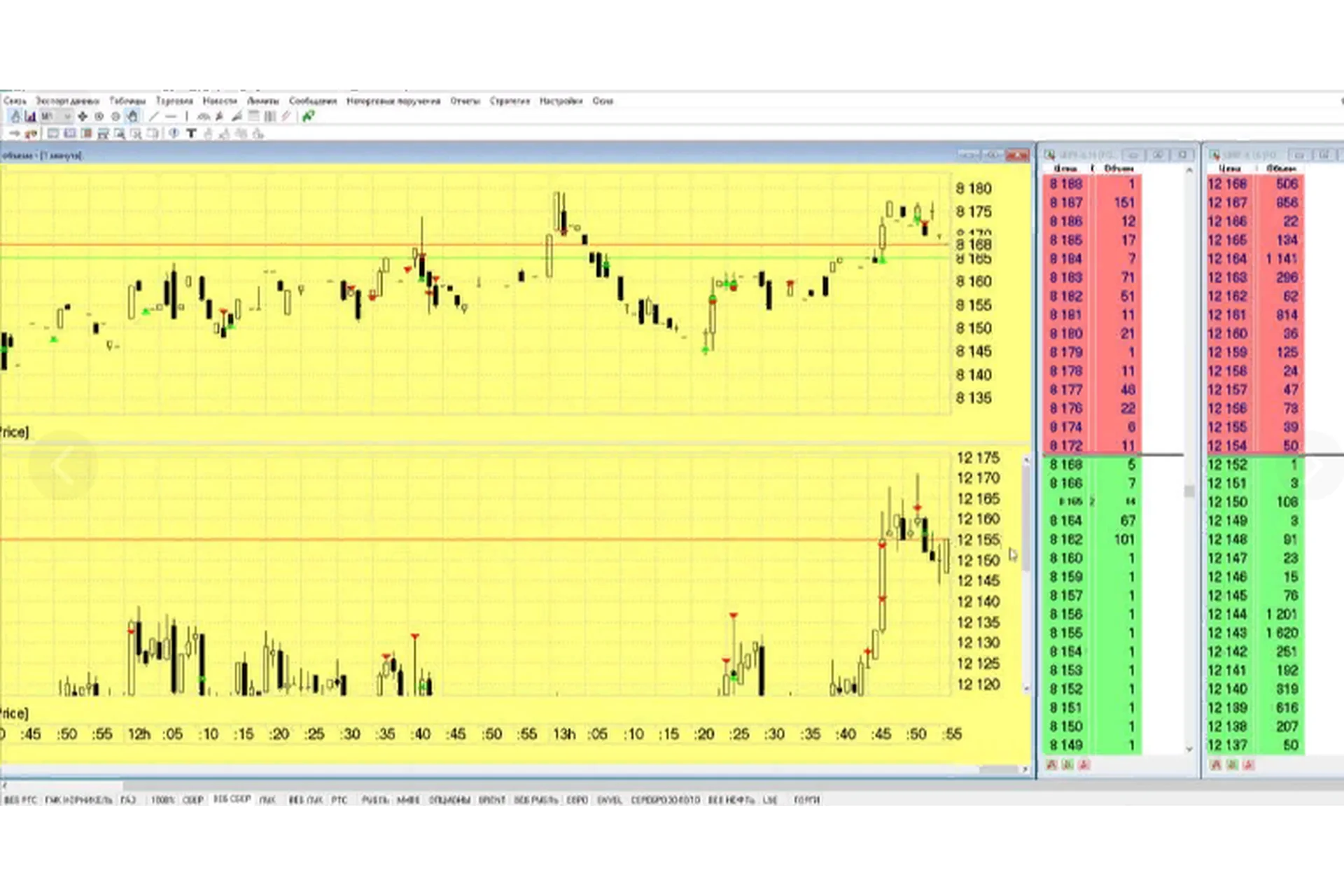Screen dimensions: 1344x896
Task: Switch to the ГАЗ tab
Action: point(128,799)
